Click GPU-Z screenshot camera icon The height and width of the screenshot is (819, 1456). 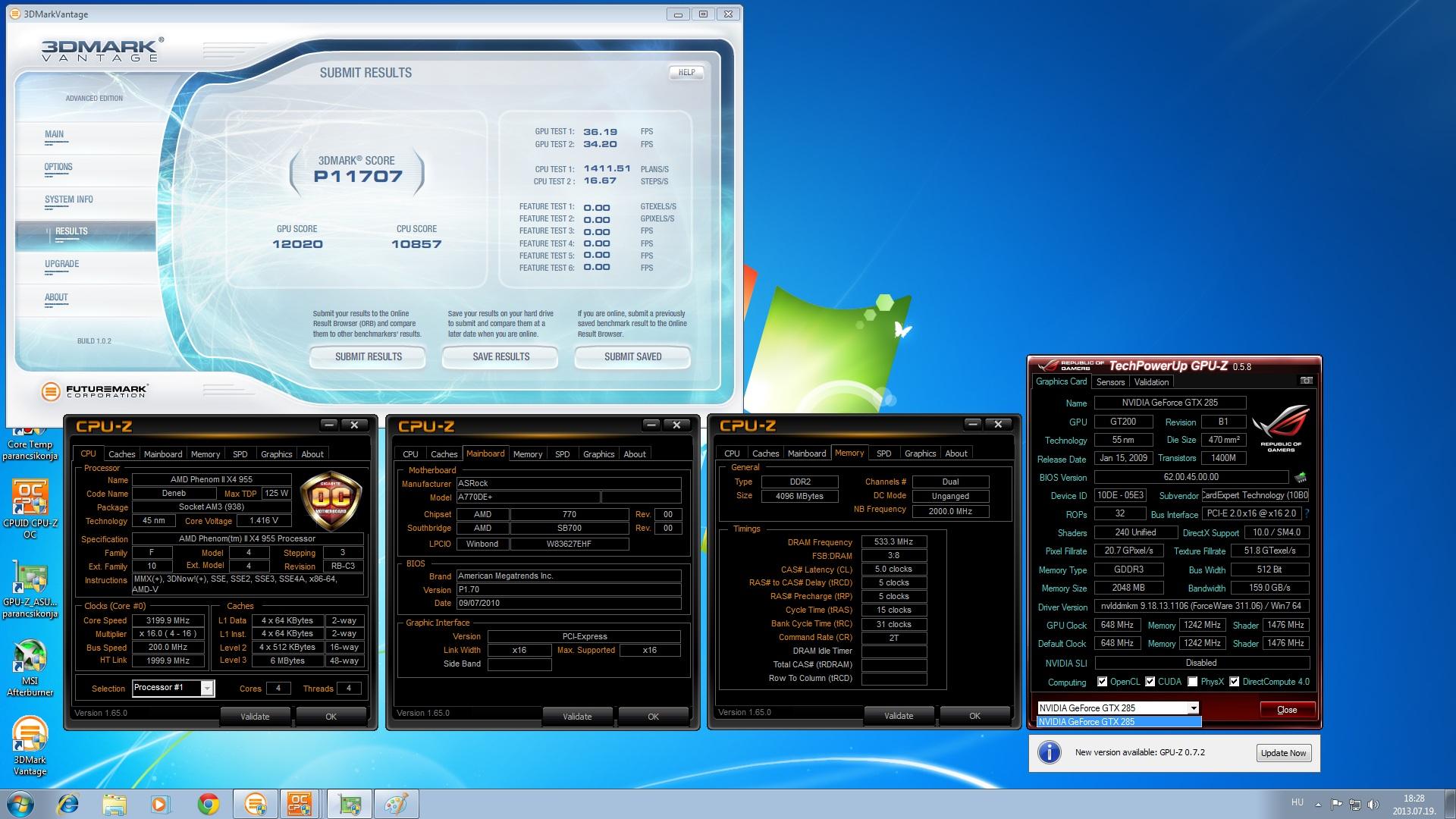1306,381
